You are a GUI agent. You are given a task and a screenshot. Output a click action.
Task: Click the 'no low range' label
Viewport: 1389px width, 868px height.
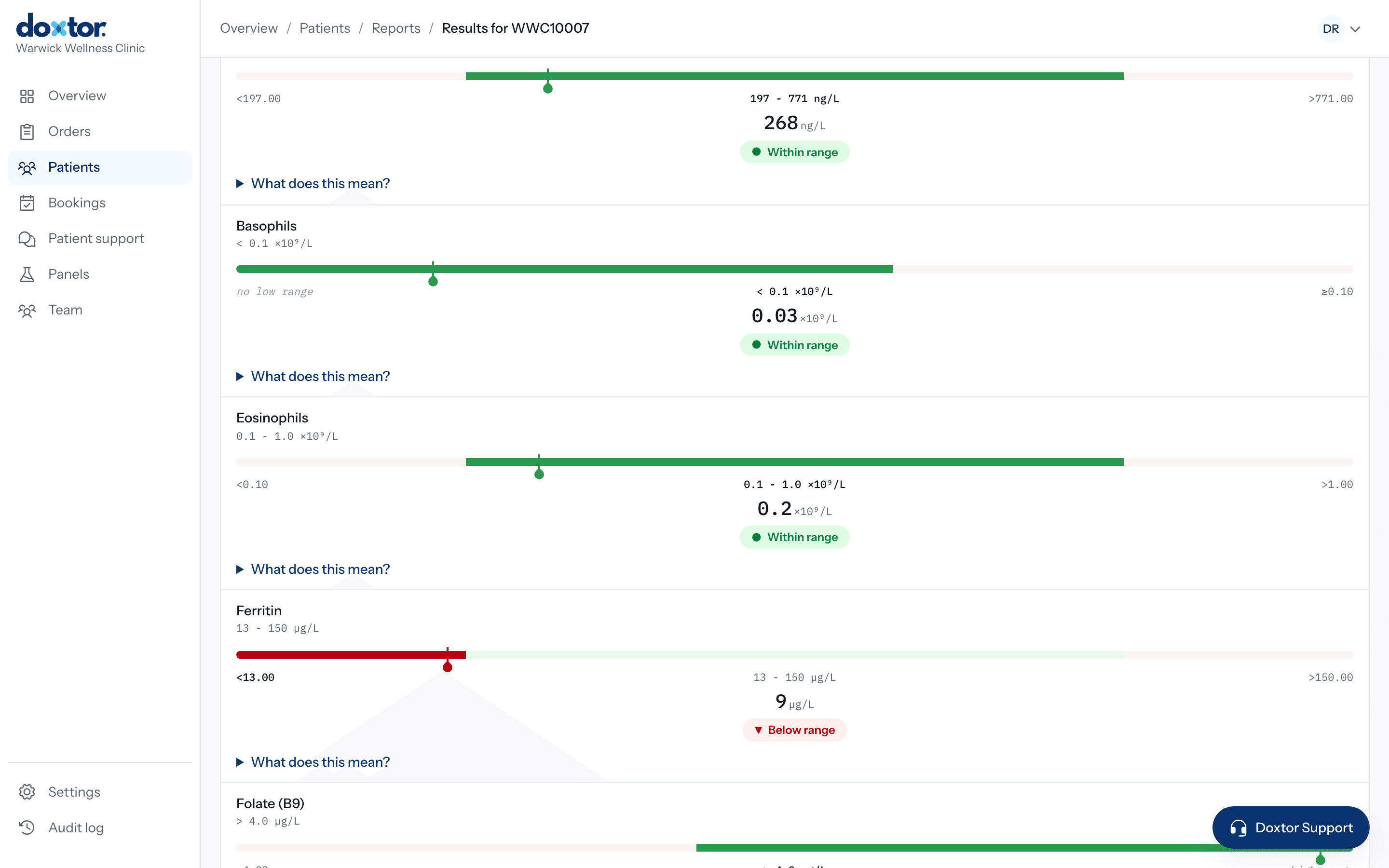click(x=275, y=292)
